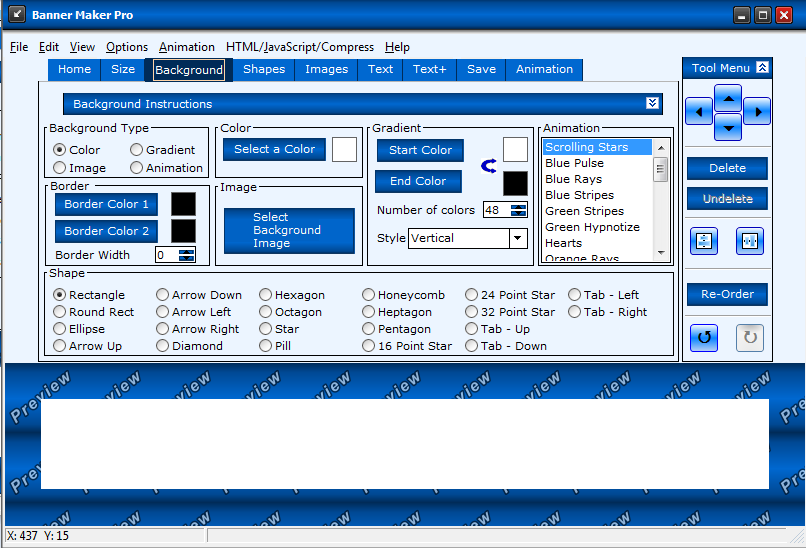Image resolution: width=806 pixels, height=548 pixels.
Task: Open the Options menu
Action: [127, 47]
